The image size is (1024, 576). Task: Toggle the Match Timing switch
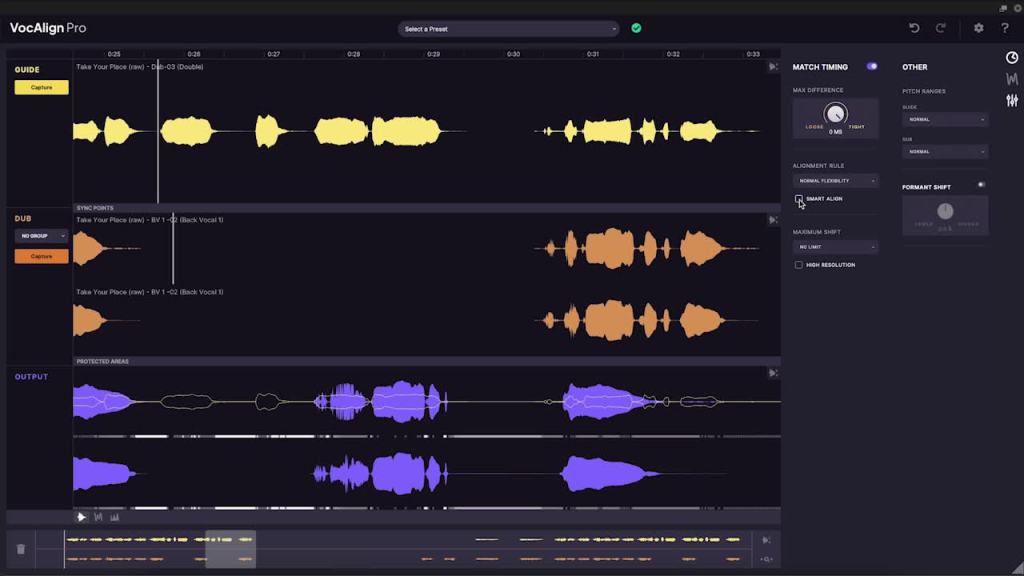coord(872,67)
